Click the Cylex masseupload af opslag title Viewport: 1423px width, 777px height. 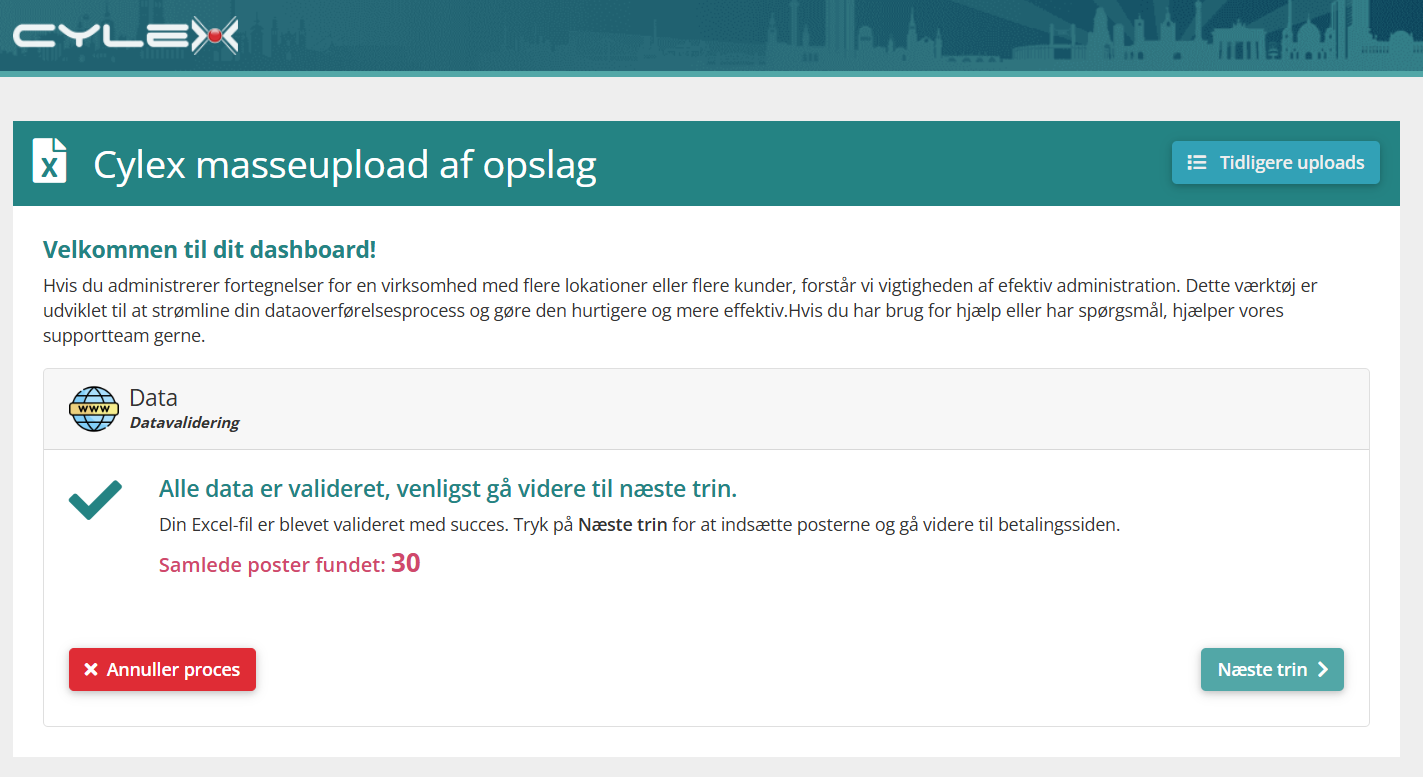(x=345, y=165)
